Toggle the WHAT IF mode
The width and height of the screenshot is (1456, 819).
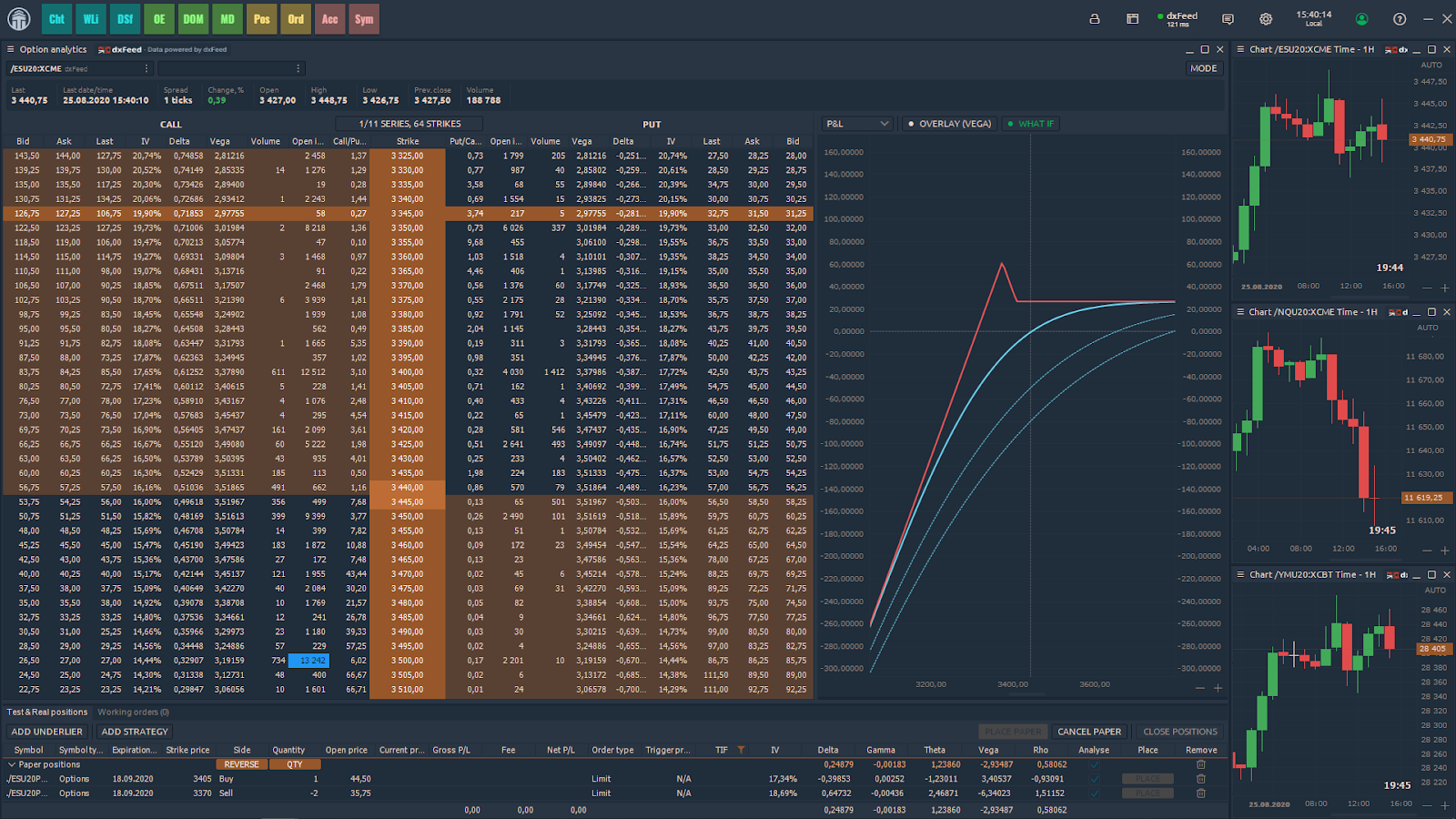(1030, 124)
